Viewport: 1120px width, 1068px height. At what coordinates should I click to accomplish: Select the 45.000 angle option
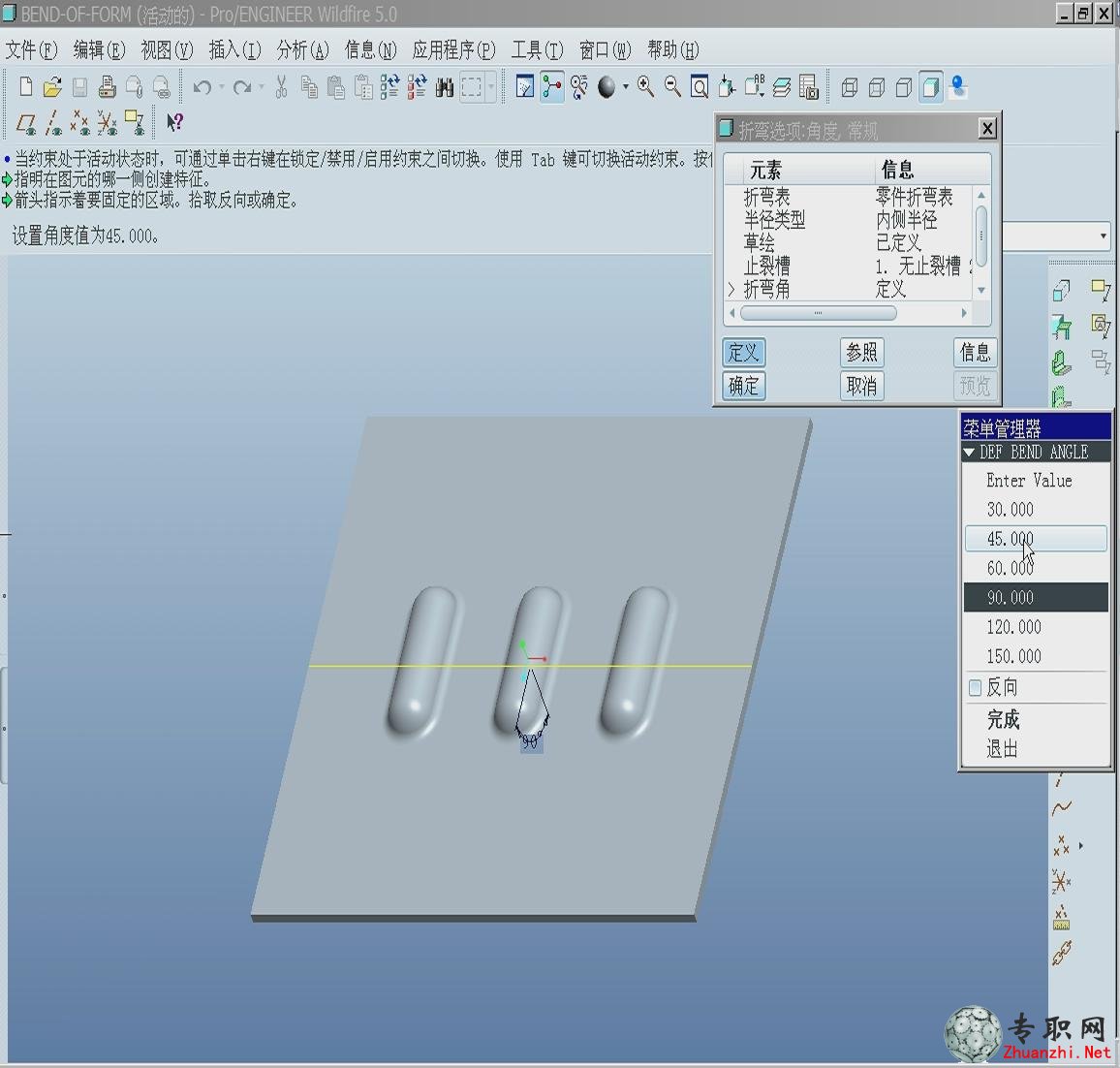[x=1035, y=539]
